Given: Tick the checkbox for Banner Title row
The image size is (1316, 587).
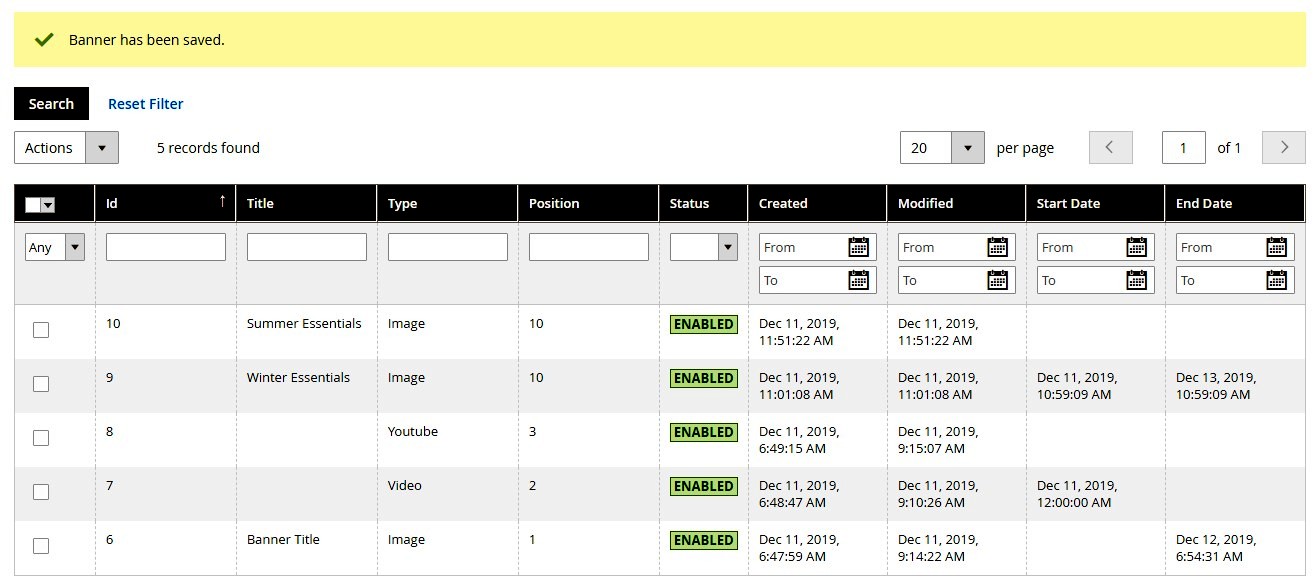Looking at the screenshot, I should click(41, 546).
